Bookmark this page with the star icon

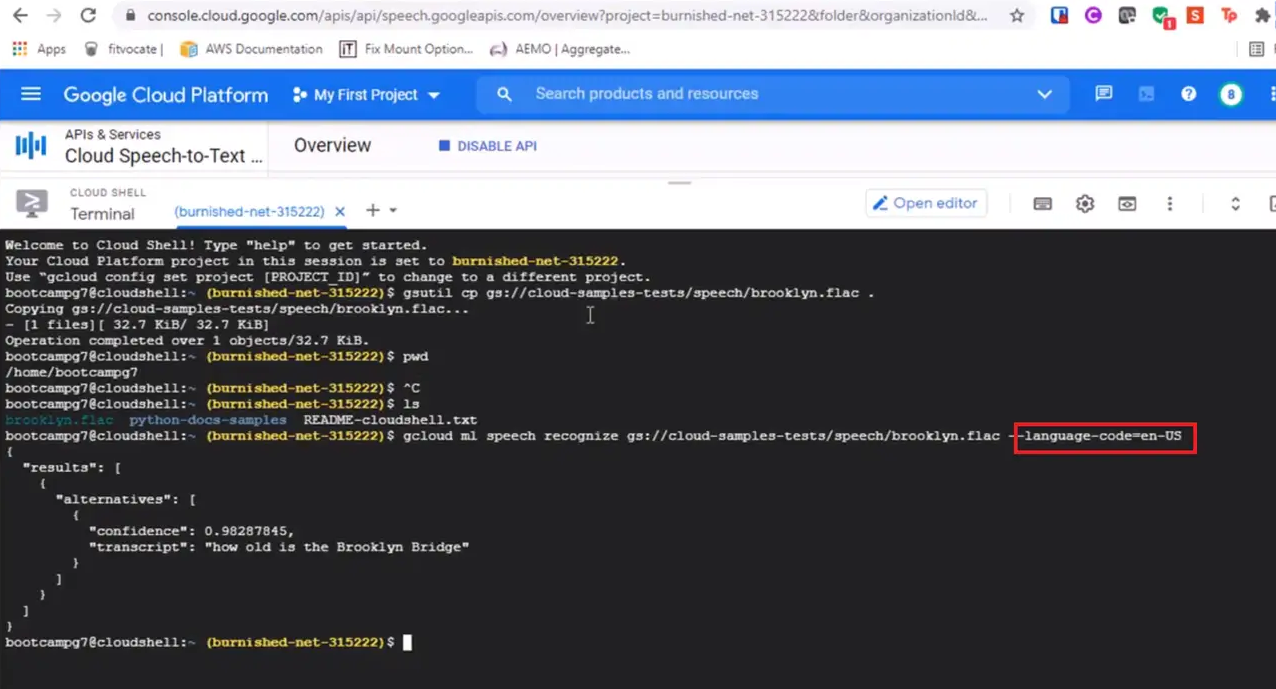(x=1017, y=16)
